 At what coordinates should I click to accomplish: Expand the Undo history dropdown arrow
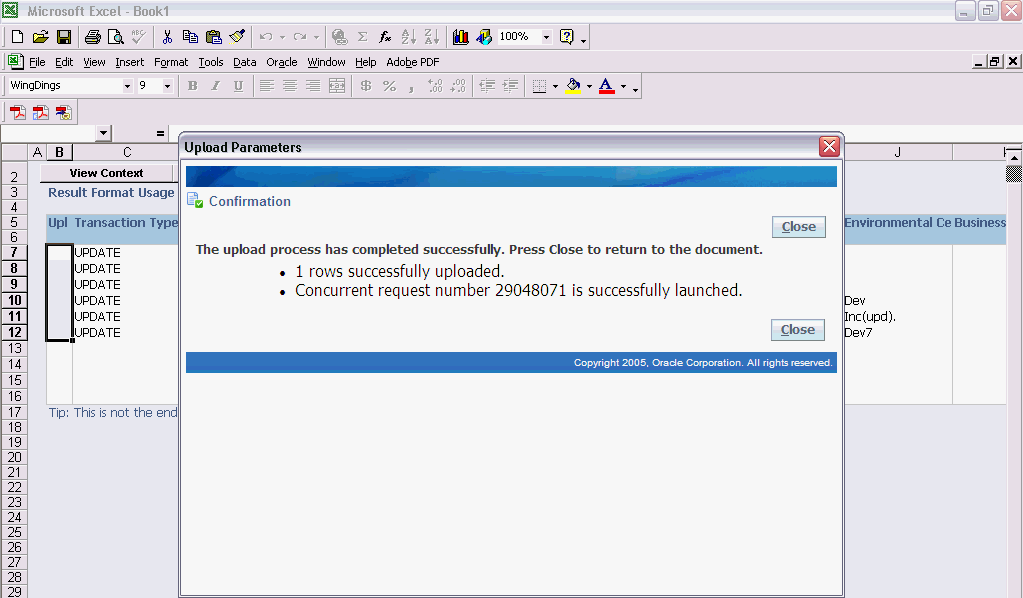pyautogui.click(x=282, y=37)
